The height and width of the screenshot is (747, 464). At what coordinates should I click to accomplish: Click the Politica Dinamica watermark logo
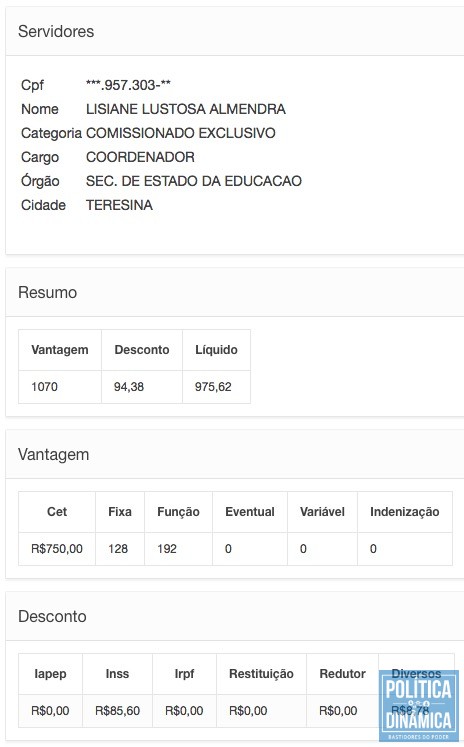click(x=419, y=706)
